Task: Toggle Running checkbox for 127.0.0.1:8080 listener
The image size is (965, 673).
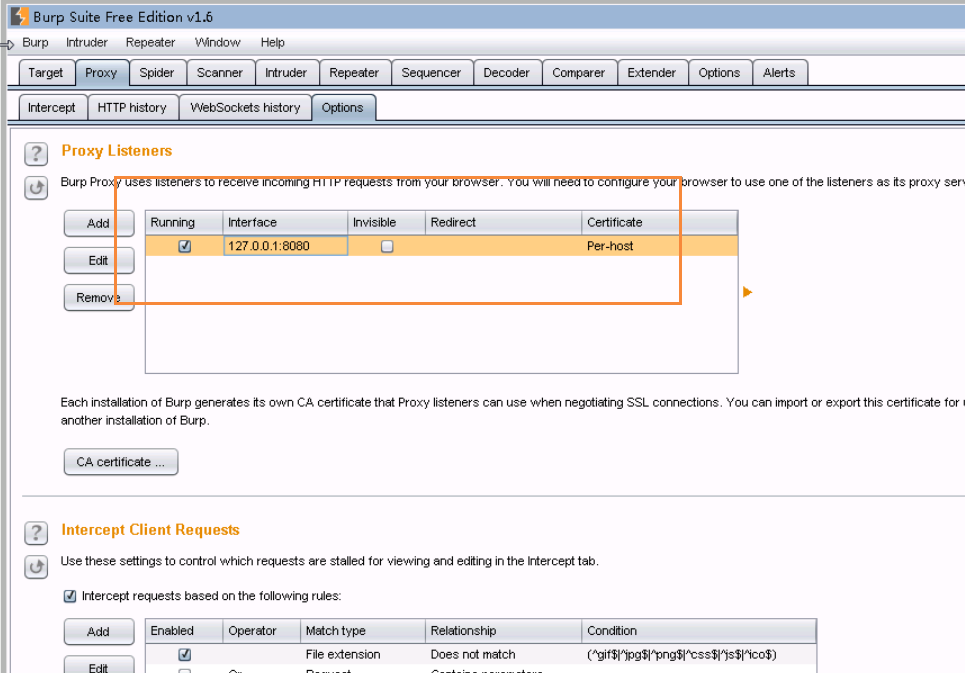Action: click(185, 246)
